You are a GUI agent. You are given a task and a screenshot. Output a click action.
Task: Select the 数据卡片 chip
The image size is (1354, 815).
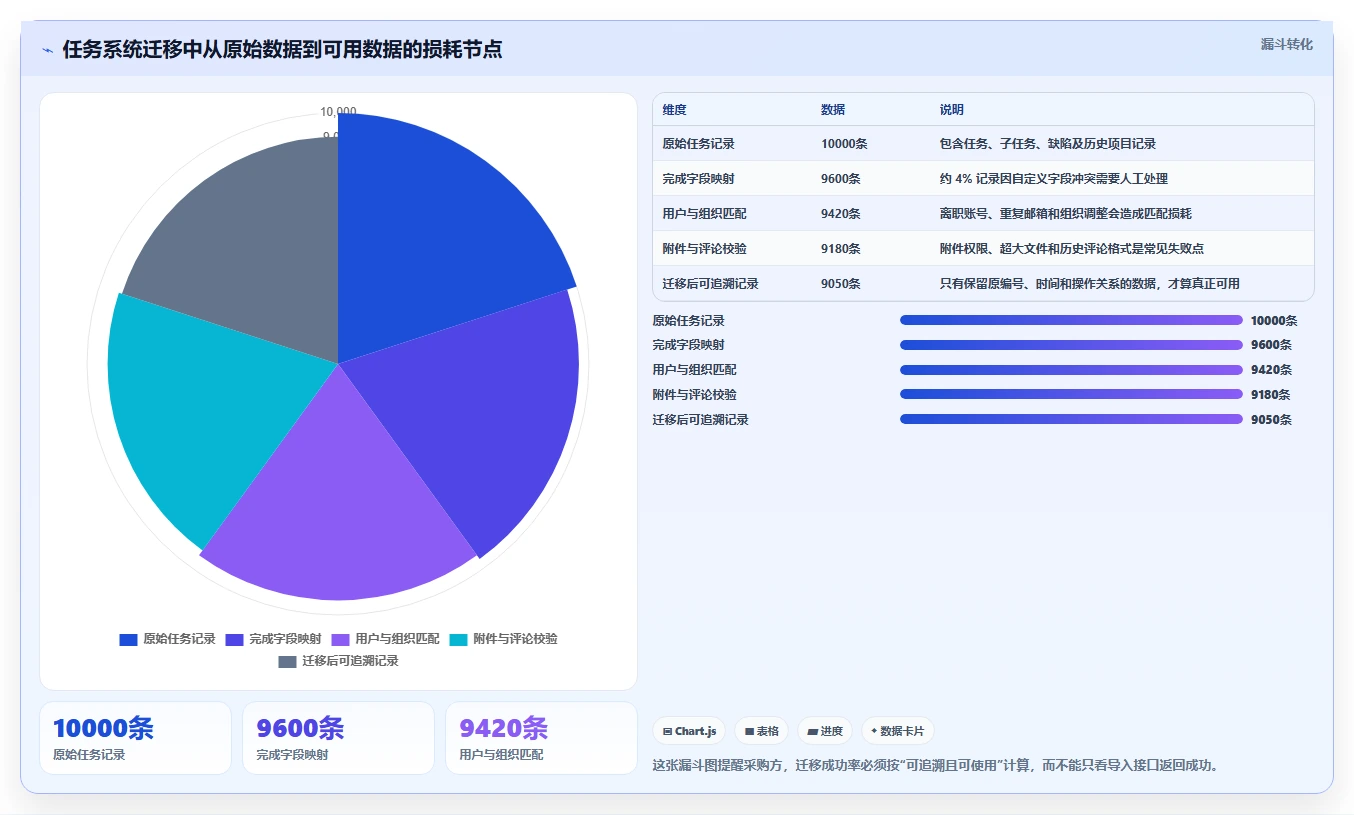pos(897,731)
